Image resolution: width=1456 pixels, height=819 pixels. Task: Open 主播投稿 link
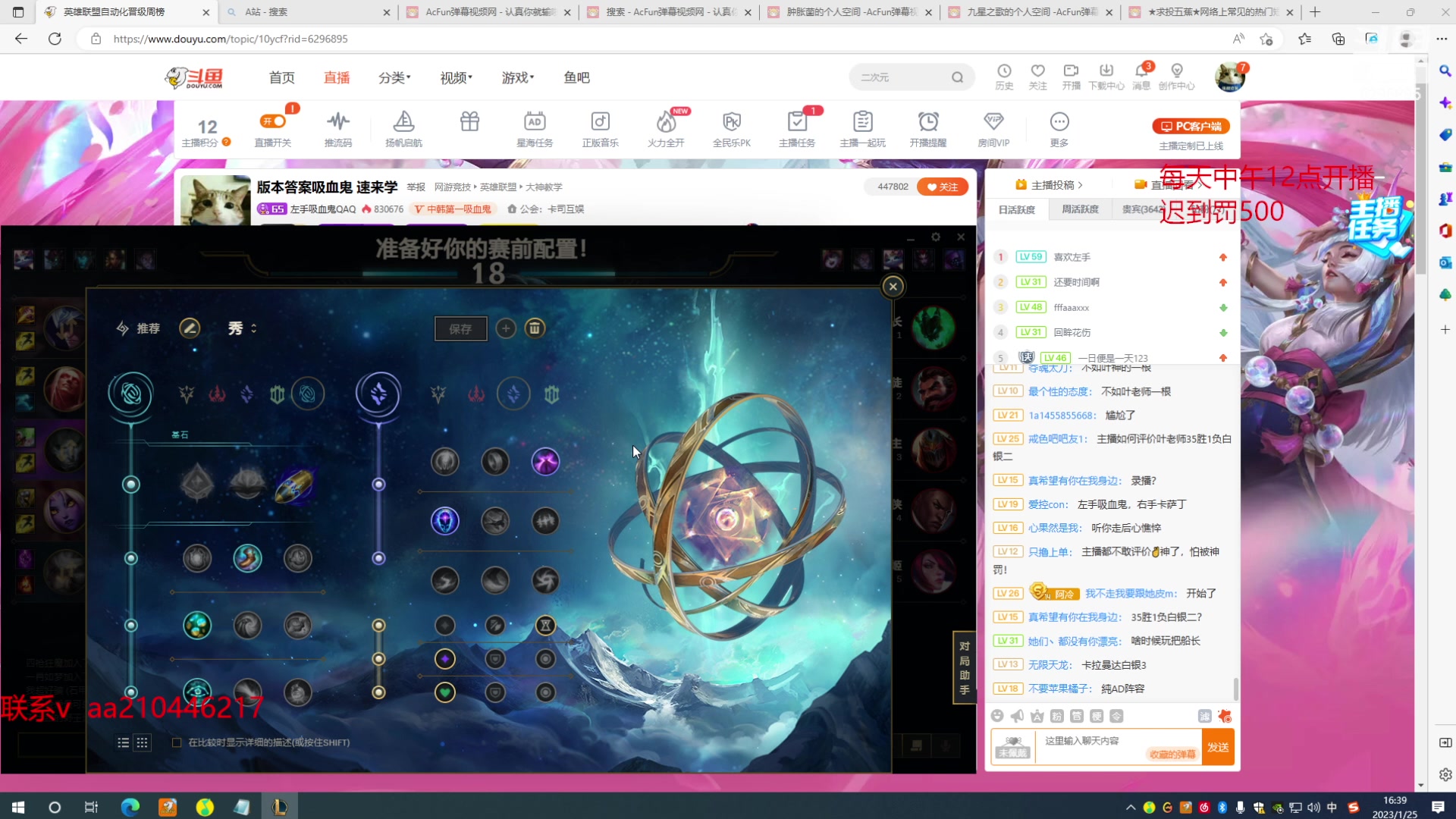[1049, 185]
